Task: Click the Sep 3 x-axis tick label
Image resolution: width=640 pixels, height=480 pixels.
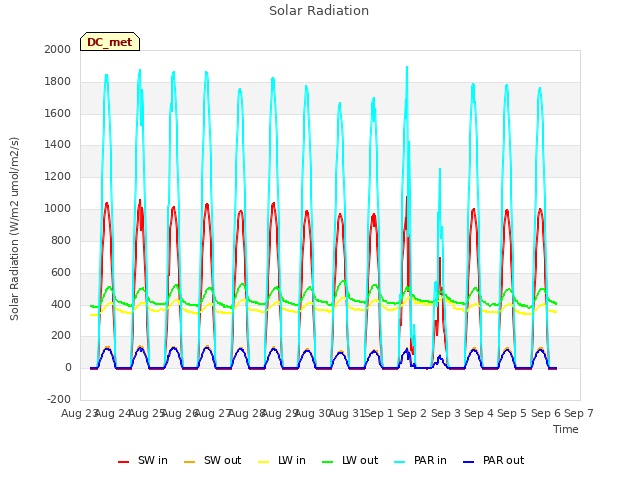Action: (446, 413)
